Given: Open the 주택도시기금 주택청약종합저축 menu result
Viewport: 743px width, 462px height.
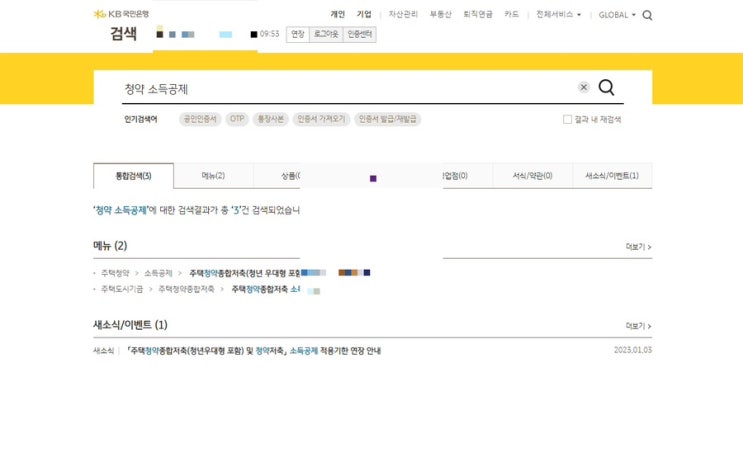Looking at the screenshot, I should pos(266,289).
